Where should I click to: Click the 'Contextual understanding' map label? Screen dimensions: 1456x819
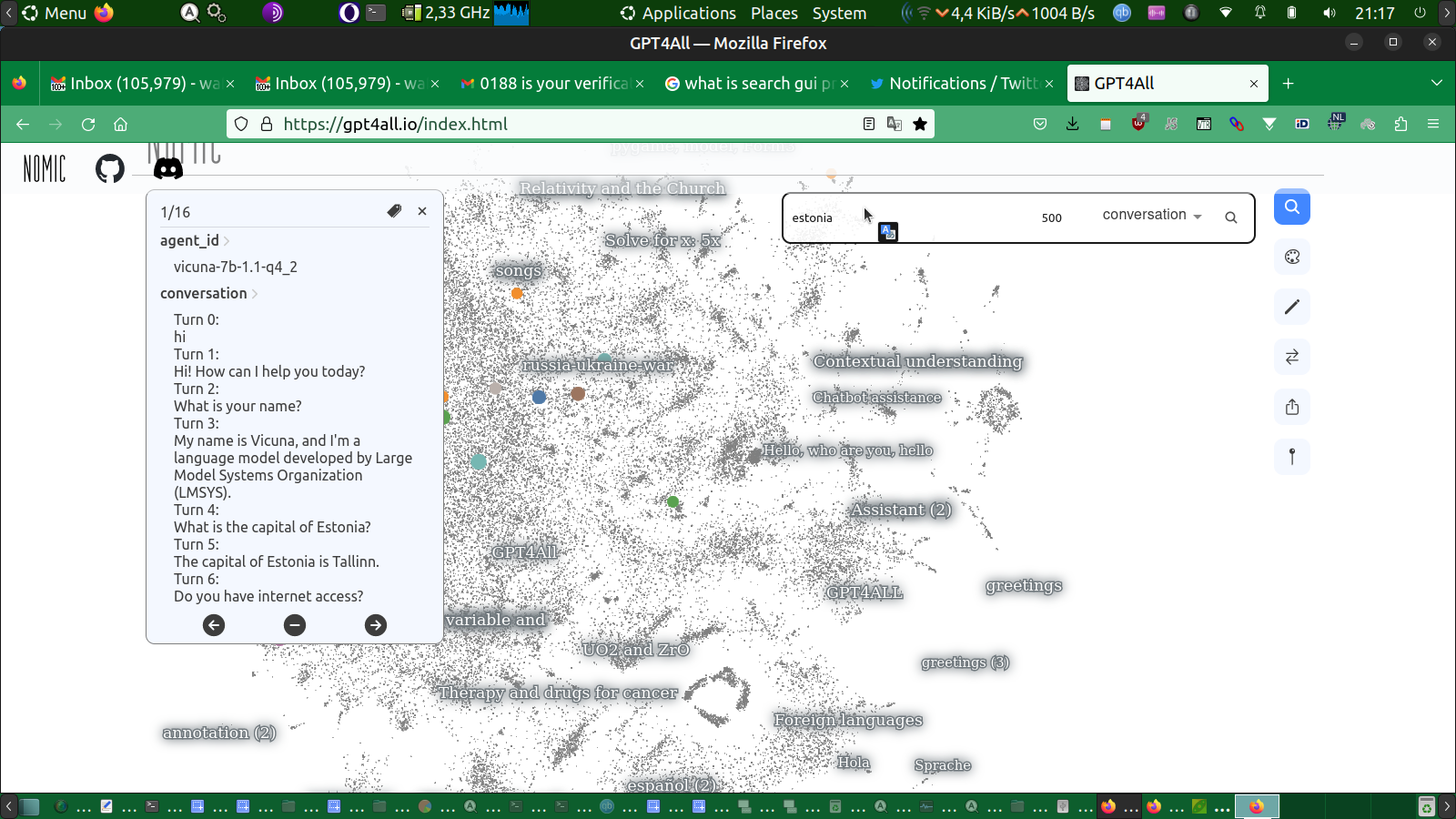point(917,361)
